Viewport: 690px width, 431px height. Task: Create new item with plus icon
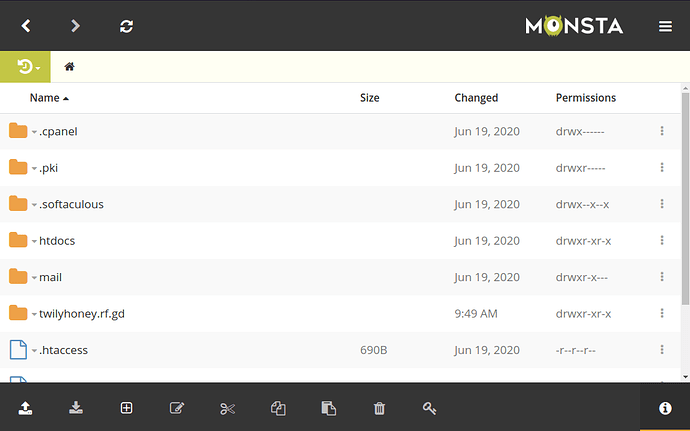tap(126, 408)
